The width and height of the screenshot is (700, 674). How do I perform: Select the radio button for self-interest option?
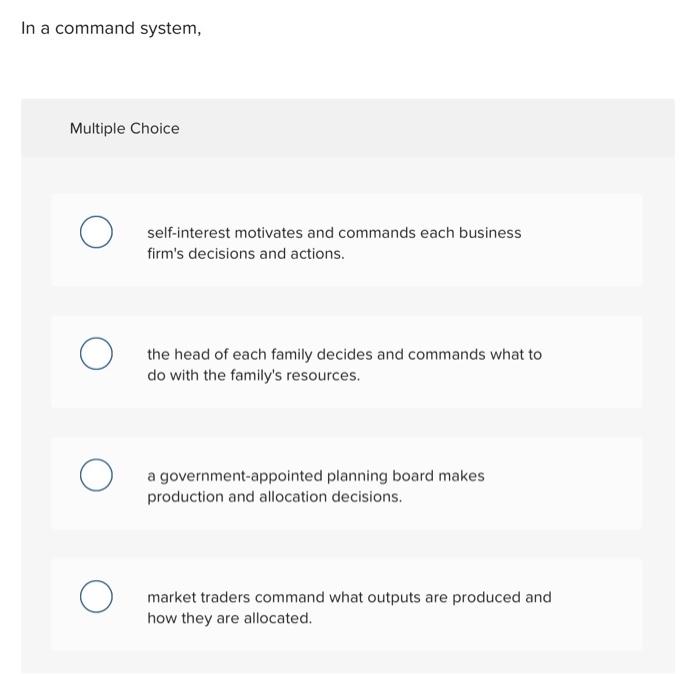click(x=96, y=234)
